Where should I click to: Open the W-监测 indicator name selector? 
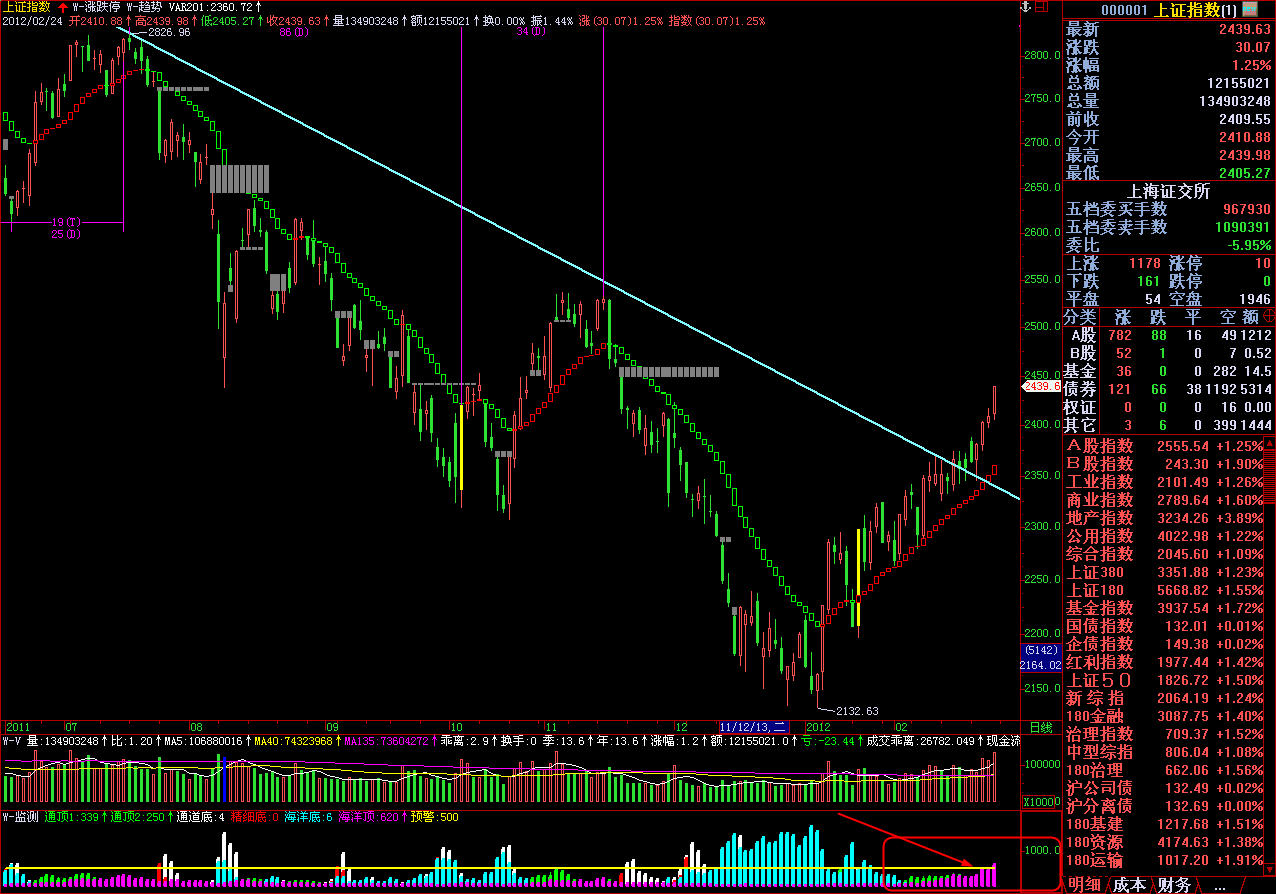tap(20, 817)
